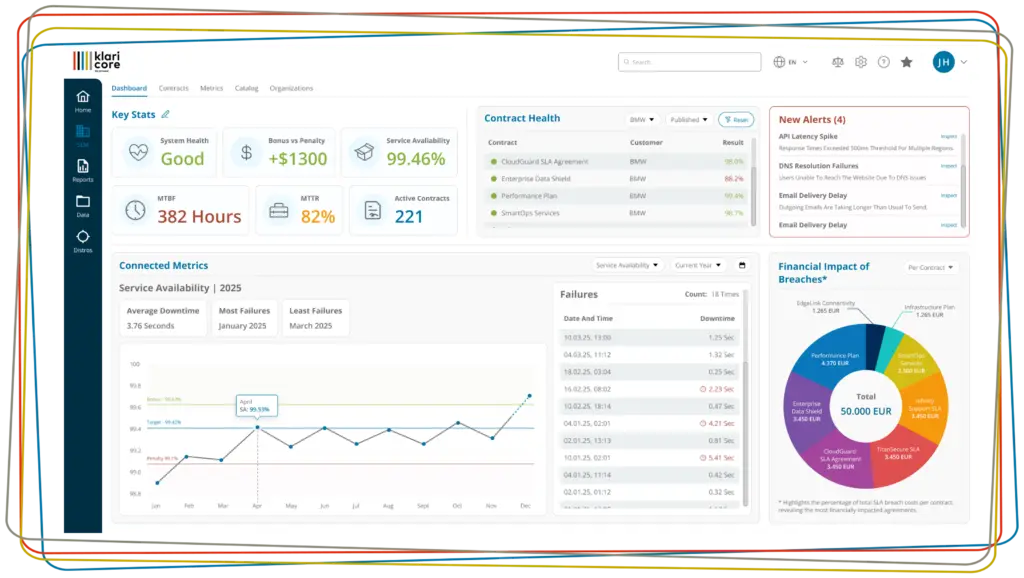This screenshot has height=578, width=1024.
Task: Click the calendar icon in Connected Metrics
Action: (x=742, y=265)
